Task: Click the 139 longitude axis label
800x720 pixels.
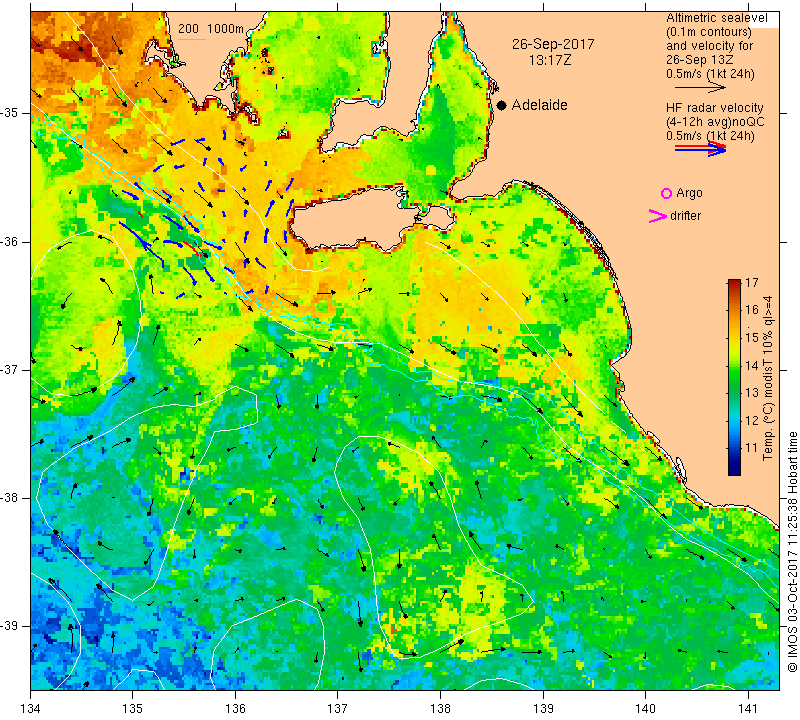Action: click(x=543, y=709)
